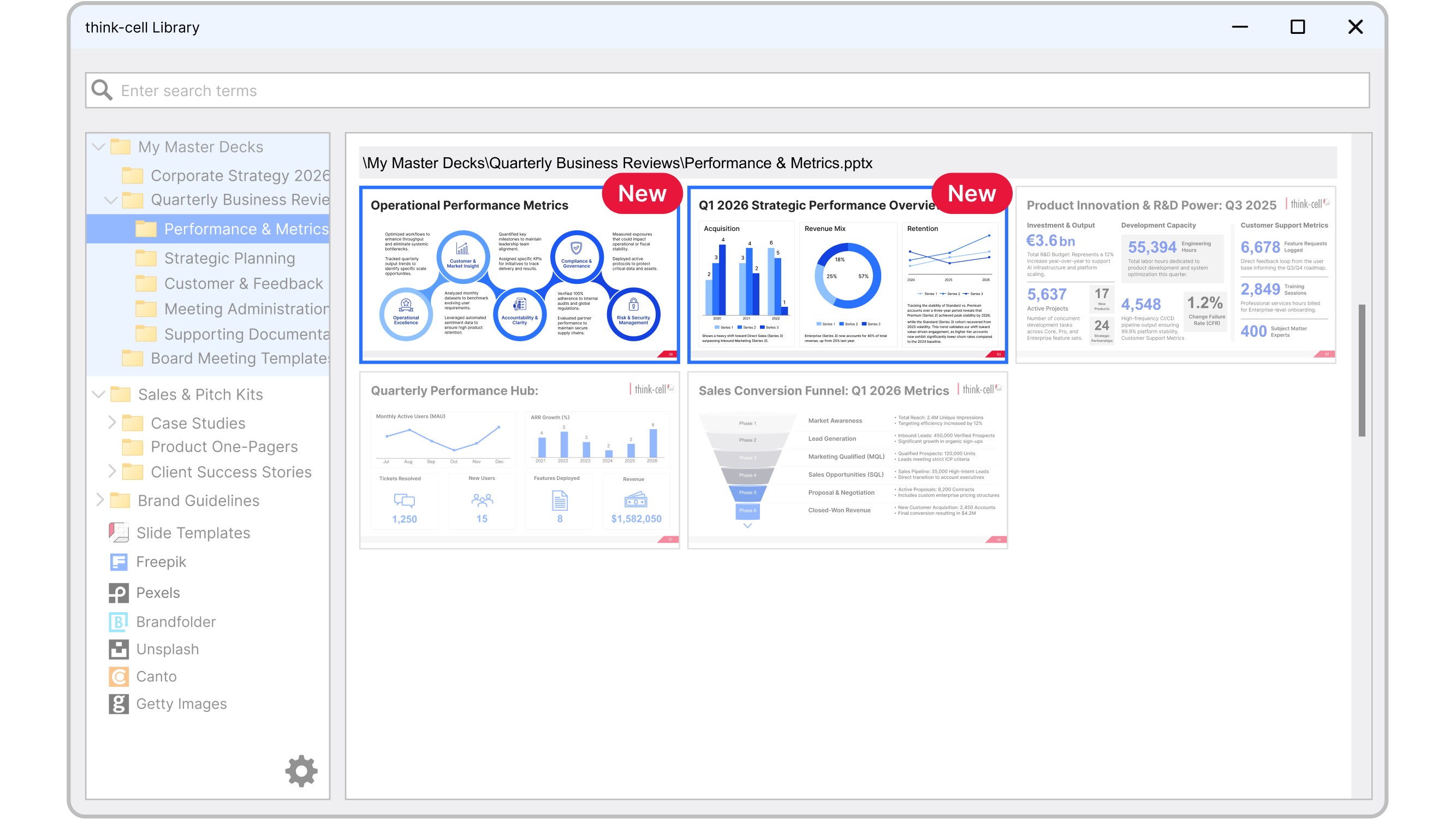Image resolution: width=1456 pixels, height=819 pixels.
Task: Open the Canto source icon
Action: click(118, 676)
